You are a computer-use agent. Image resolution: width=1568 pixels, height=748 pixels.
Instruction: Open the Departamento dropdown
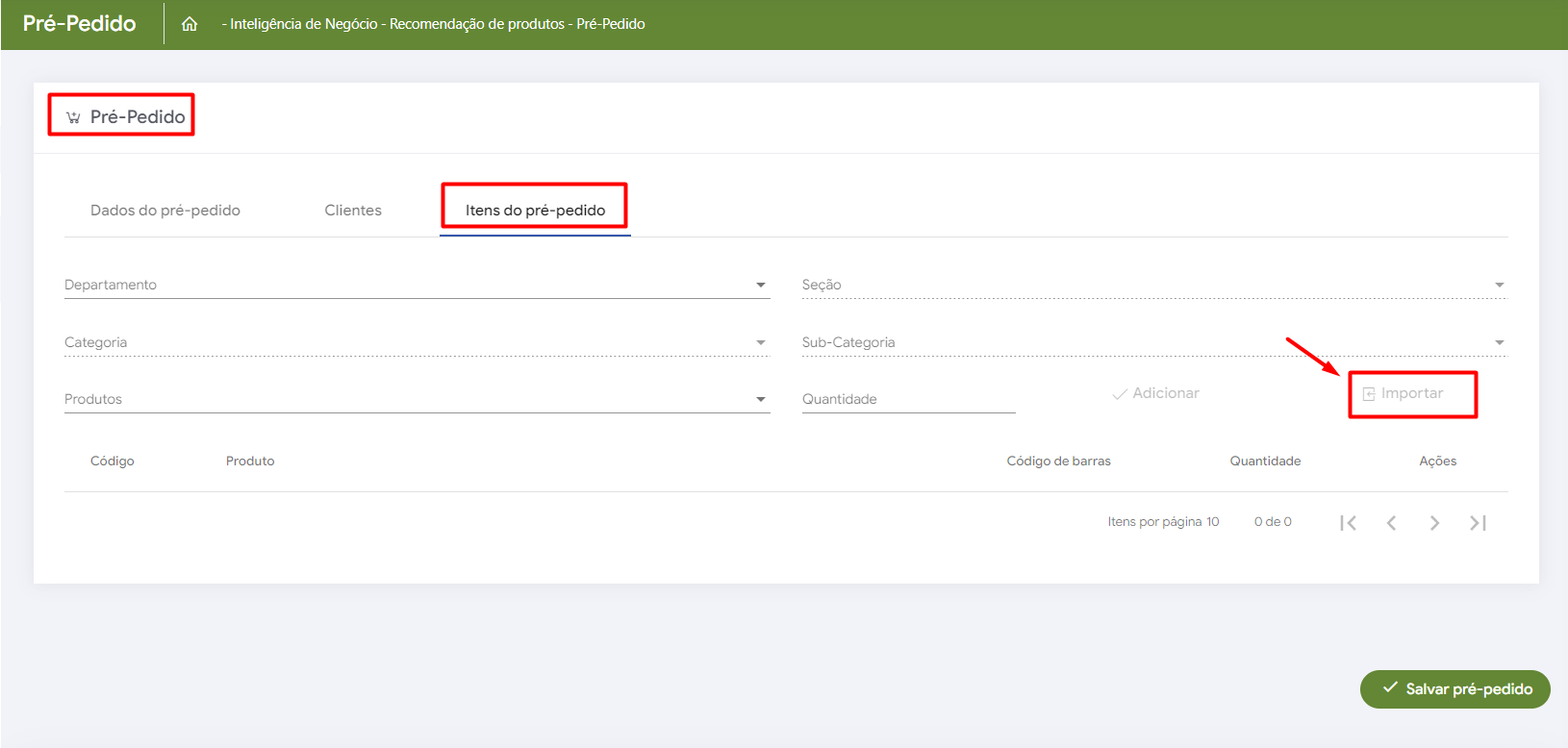click(x=760, y=285)
